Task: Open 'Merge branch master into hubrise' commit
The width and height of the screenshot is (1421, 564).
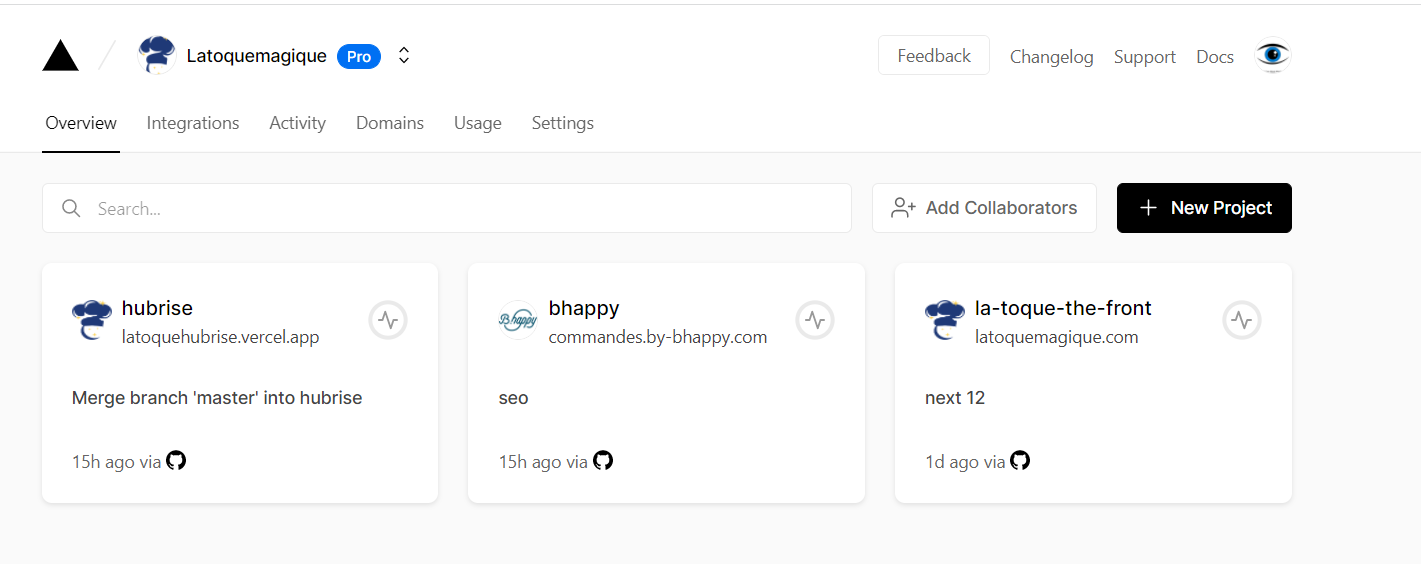Action: [217, 398]
